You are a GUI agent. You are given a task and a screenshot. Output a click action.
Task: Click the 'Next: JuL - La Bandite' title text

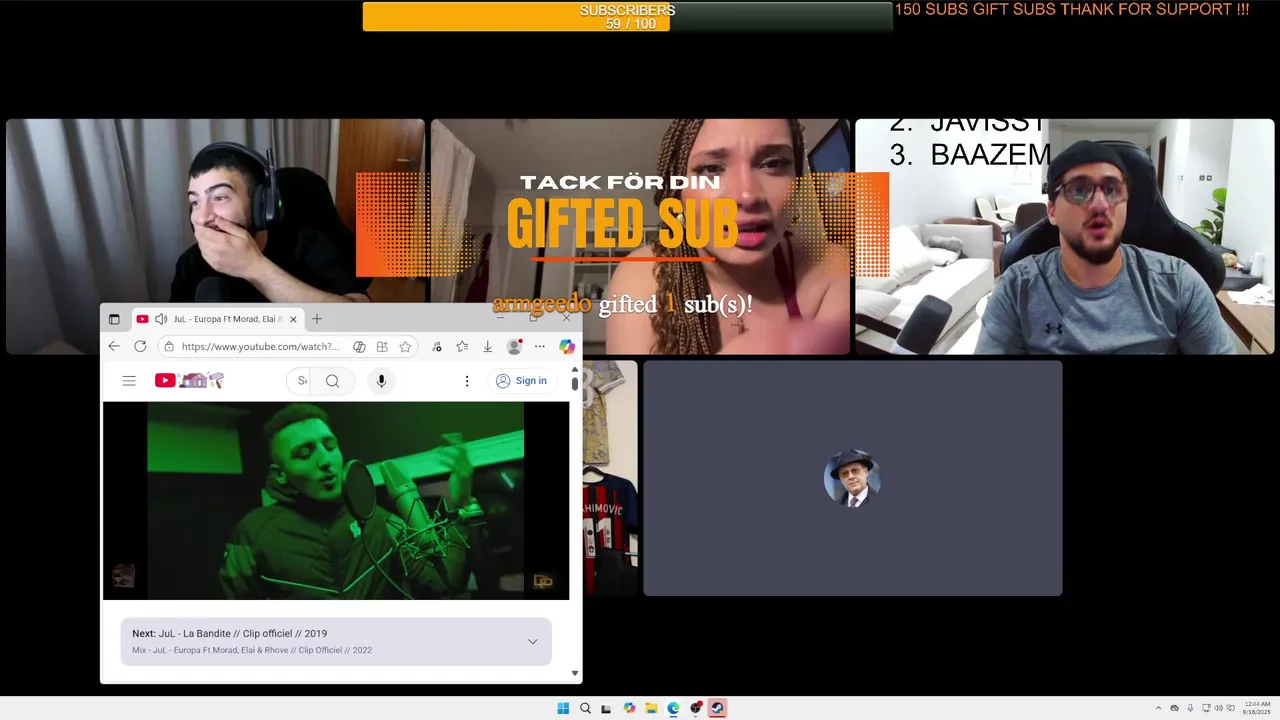click(x=230, y=633)
